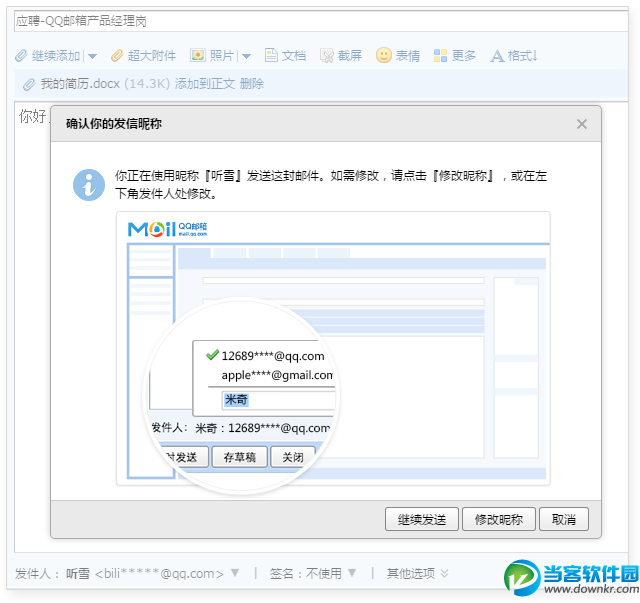The height and width of the screenshot is (603, 640).
Task: Click 添加到正文 for 我的简历.docx
Action: [205, 84]
